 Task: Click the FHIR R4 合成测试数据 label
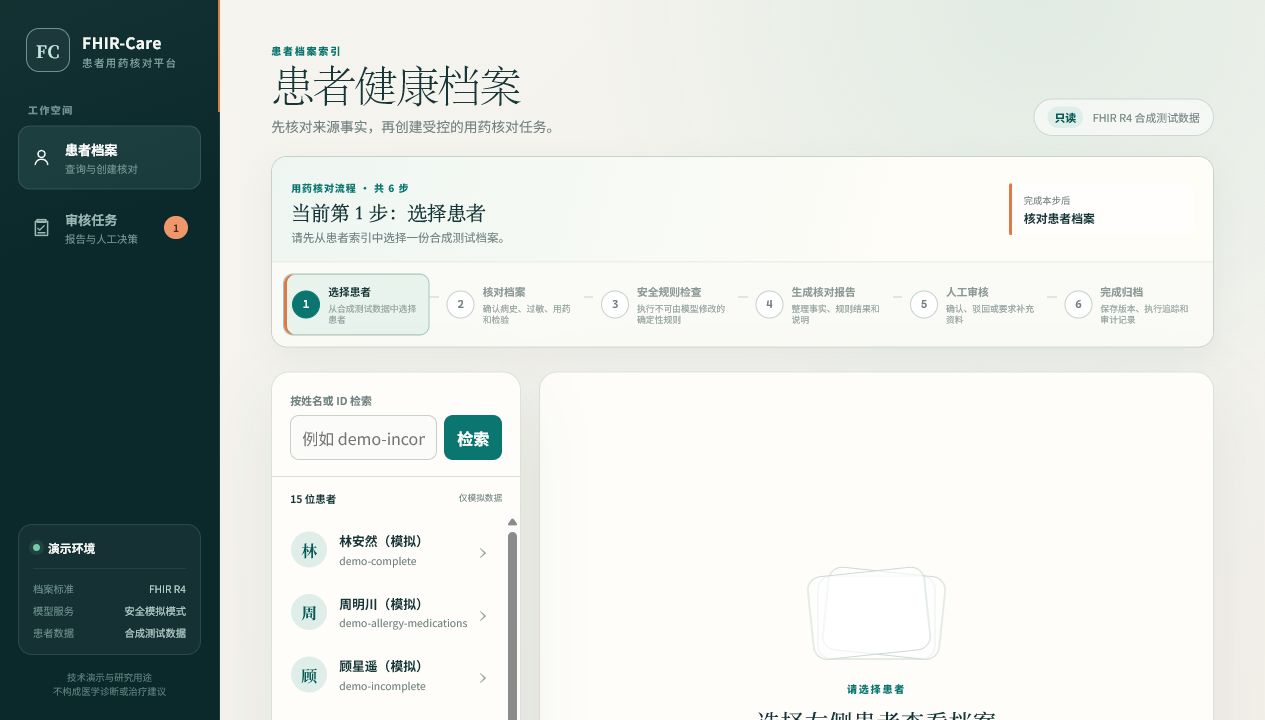point(1146,118)
